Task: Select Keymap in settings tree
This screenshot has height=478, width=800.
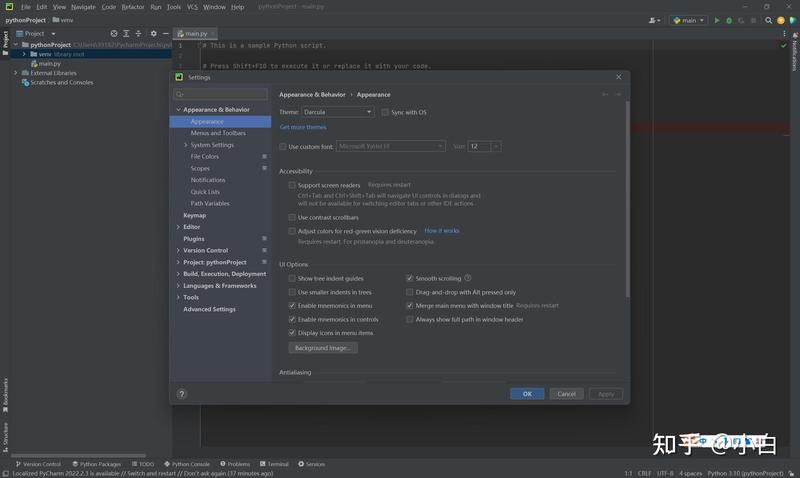Action: 194,215
